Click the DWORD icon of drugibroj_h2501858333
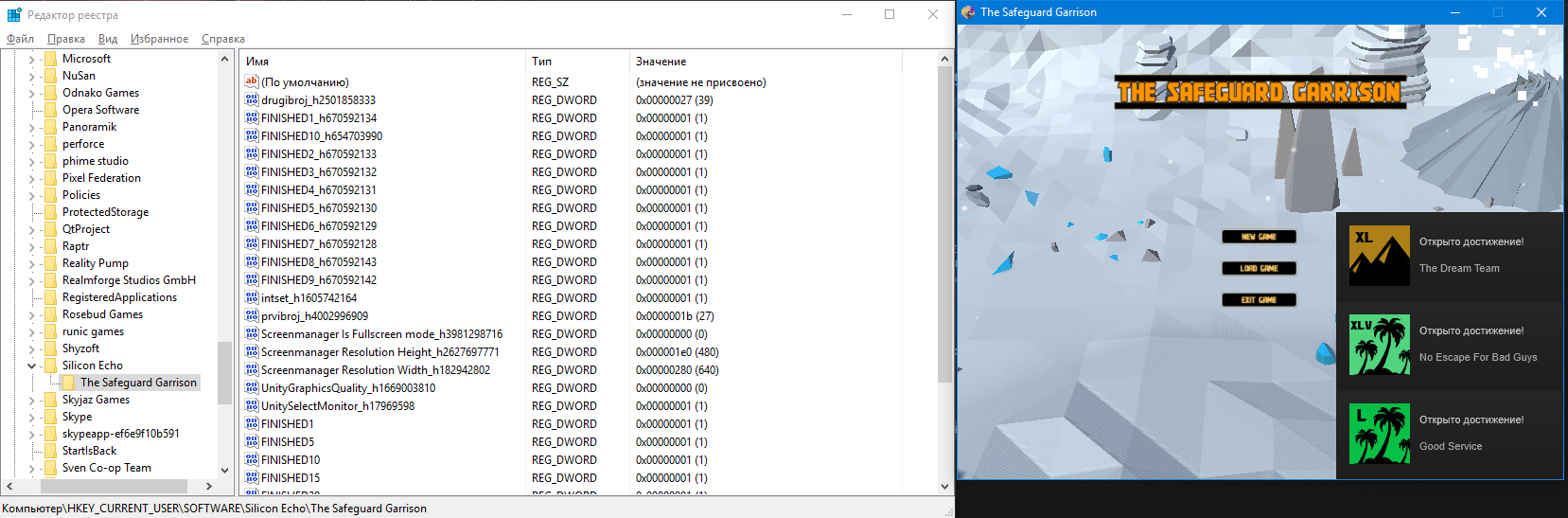This screenshot has height=518, width=1568. (252, 99)
